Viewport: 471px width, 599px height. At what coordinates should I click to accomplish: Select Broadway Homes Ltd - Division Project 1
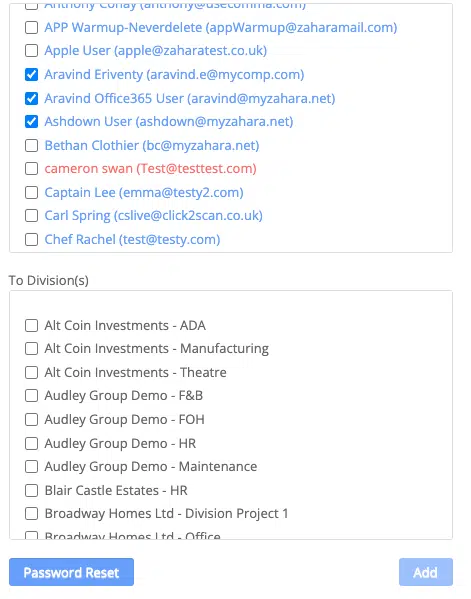click(x=31, y=513)
